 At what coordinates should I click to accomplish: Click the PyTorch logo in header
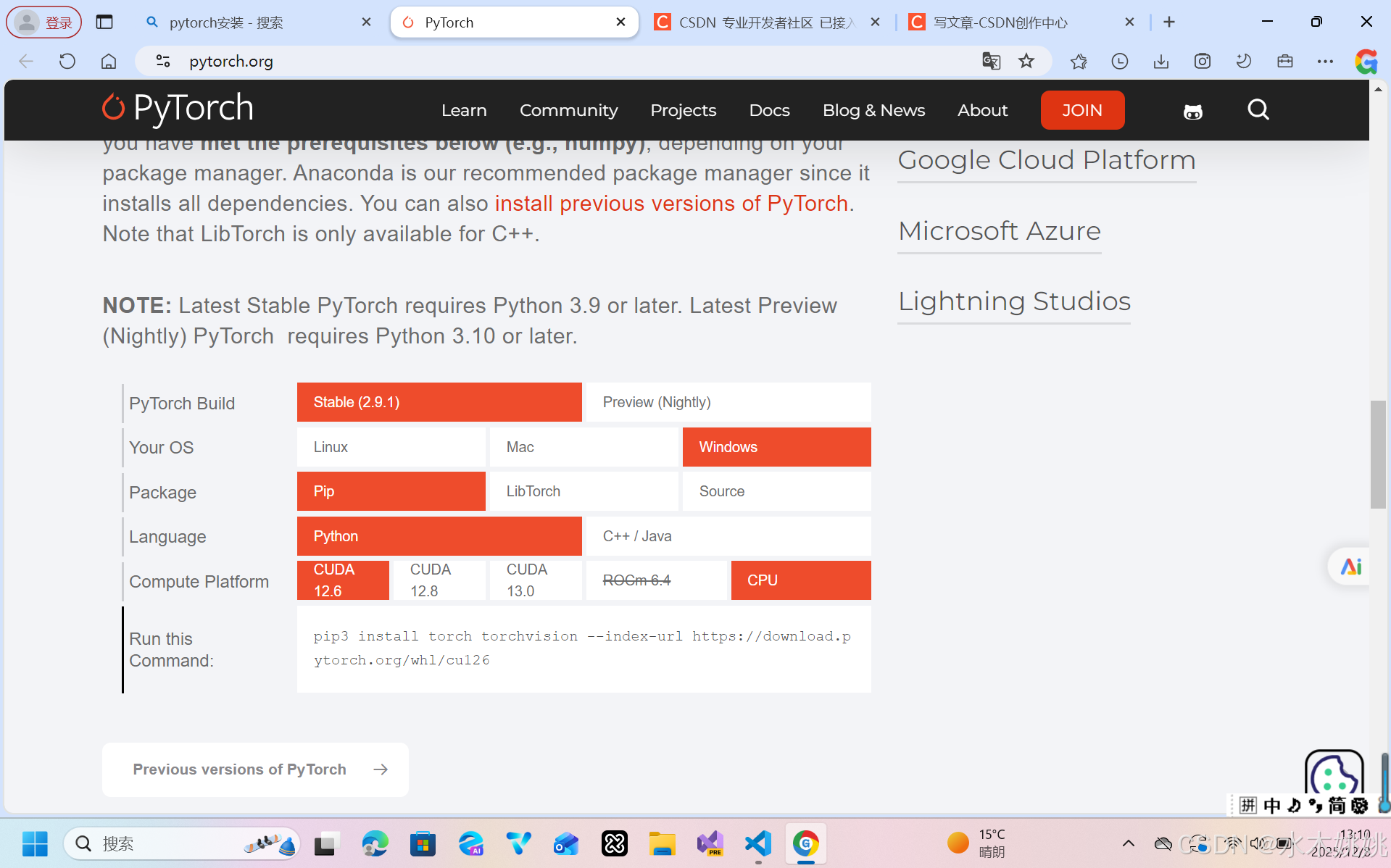click(x=178, y=109)
